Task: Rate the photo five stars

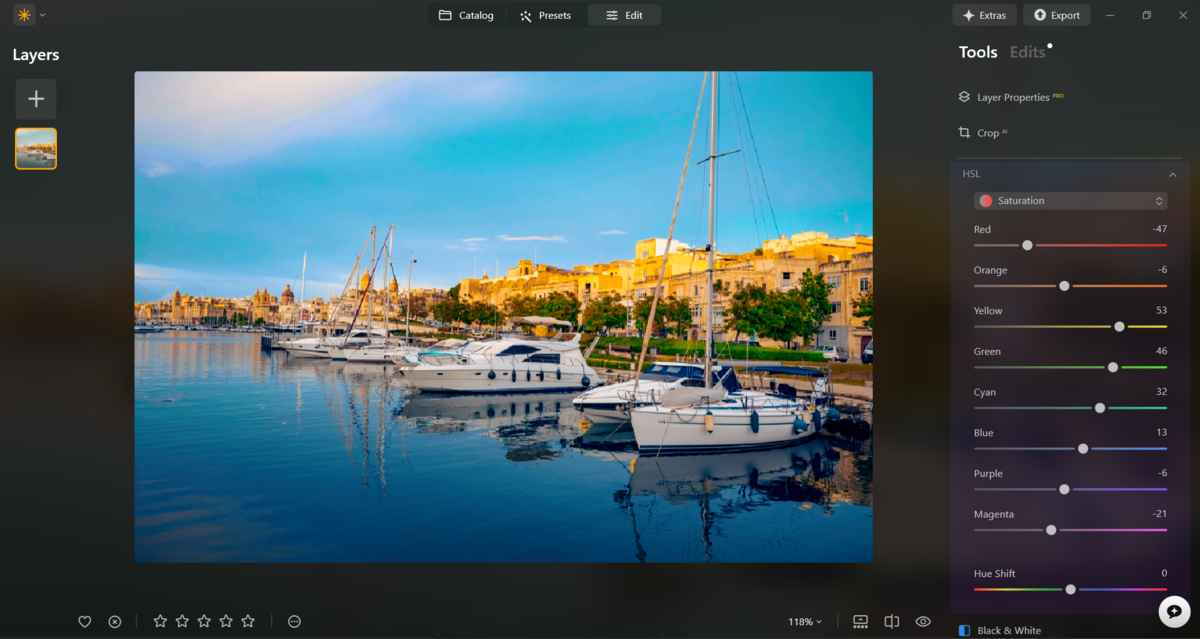Action: [x=248, y=621]
